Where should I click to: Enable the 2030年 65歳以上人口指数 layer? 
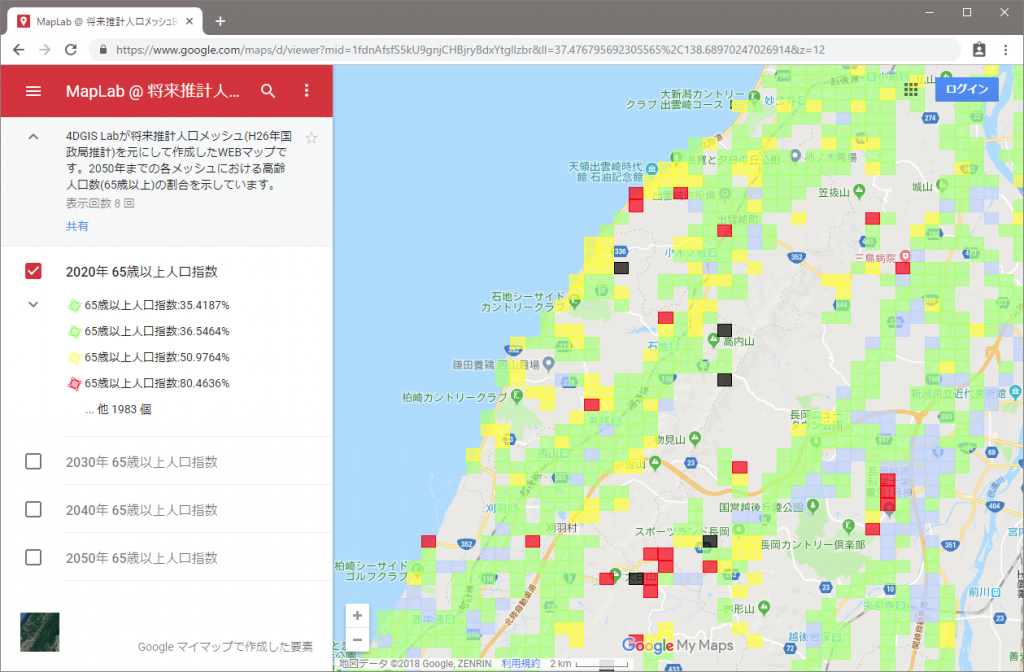33,462
